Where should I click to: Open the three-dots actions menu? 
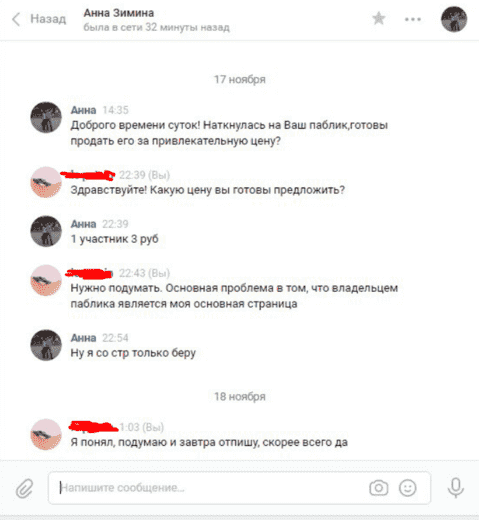[x=413, y=19]
